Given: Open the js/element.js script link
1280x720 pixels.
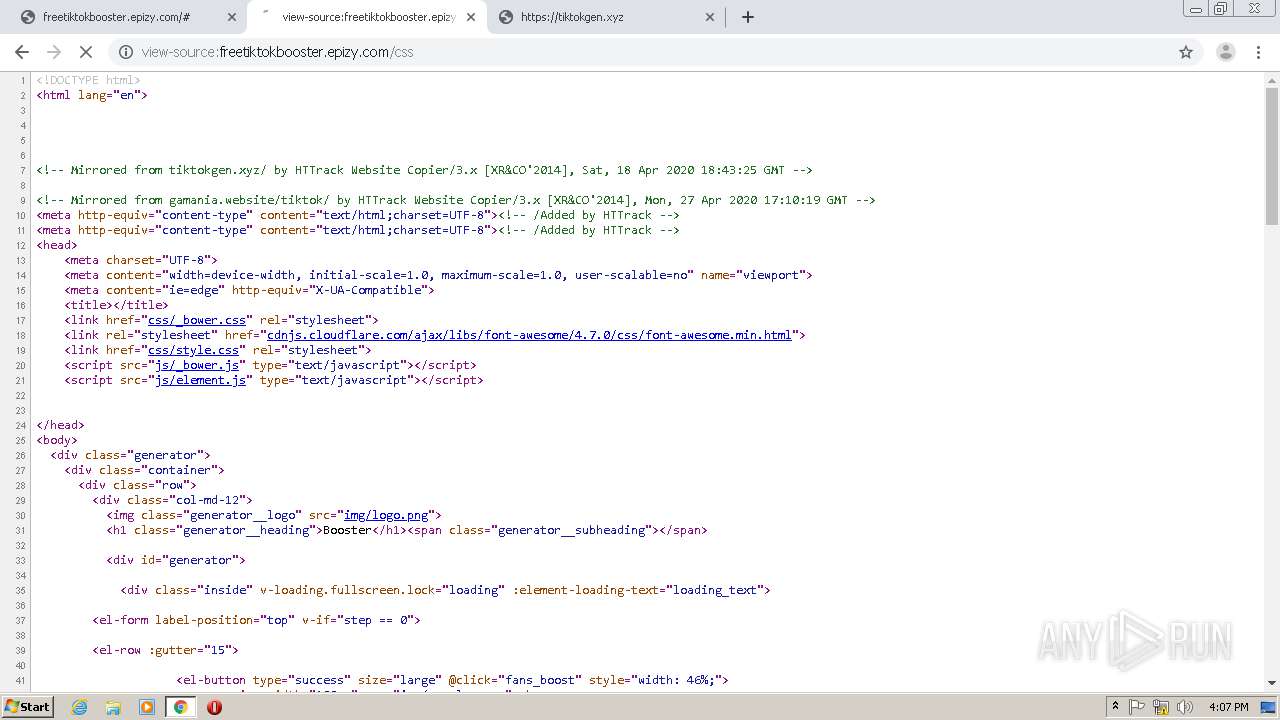Looking at the screenshot, I should pos(200,380).
